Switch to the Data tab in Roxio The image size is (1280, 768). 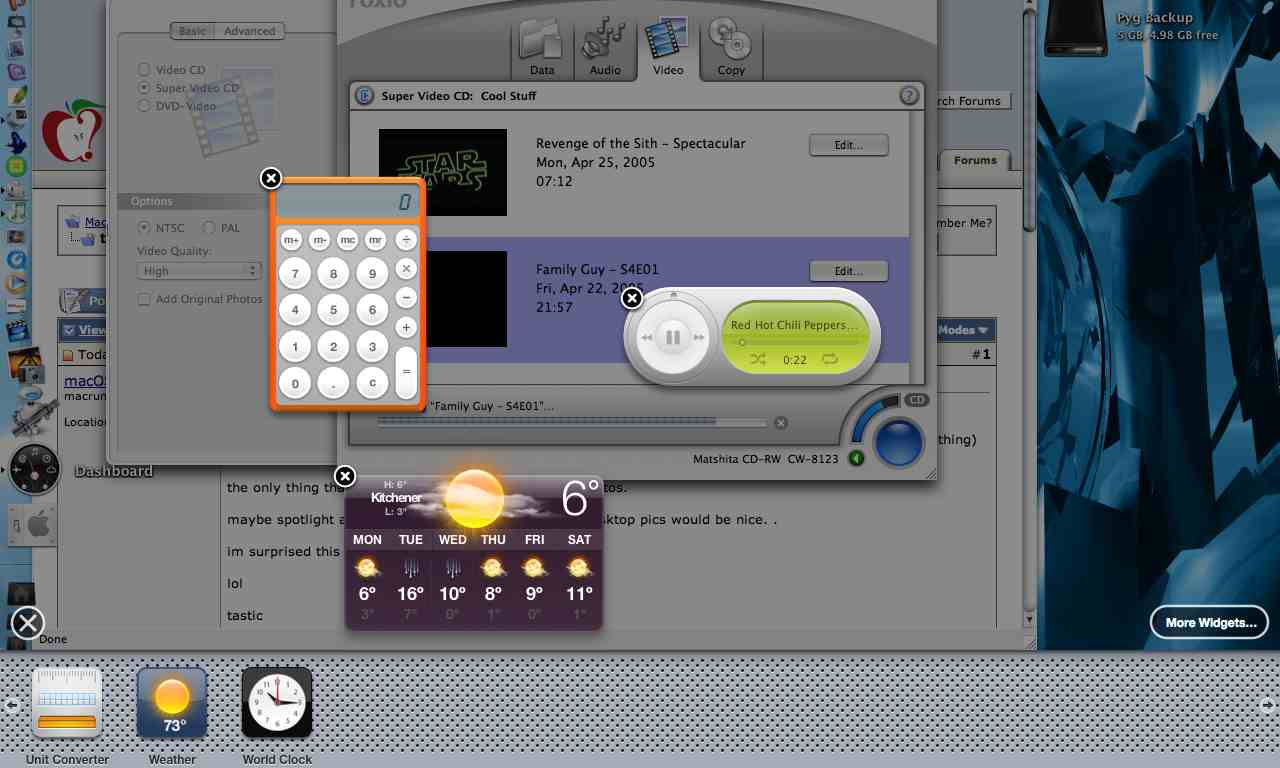click(542, 48)
